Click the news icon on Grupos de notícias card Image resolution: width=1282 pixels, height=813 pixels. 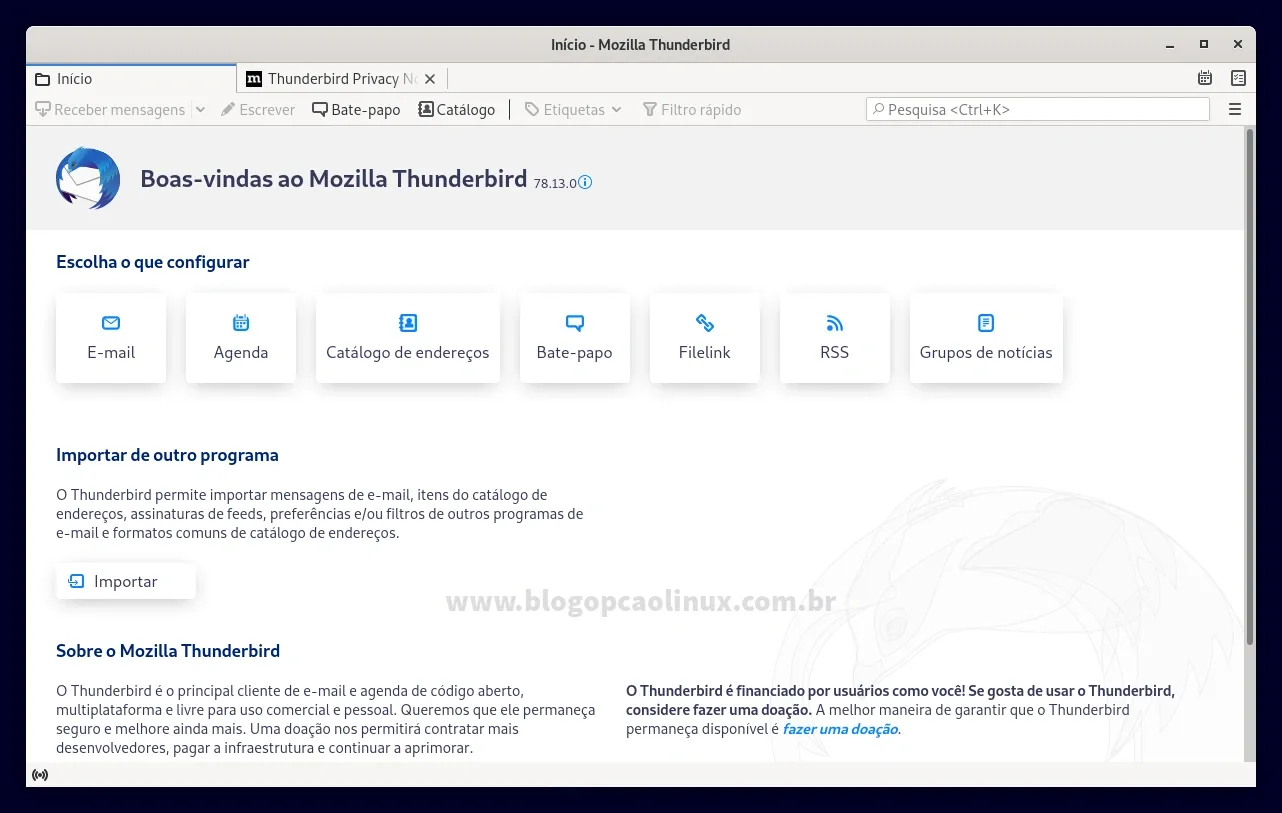pyautogui.click(x=986, y=323)
